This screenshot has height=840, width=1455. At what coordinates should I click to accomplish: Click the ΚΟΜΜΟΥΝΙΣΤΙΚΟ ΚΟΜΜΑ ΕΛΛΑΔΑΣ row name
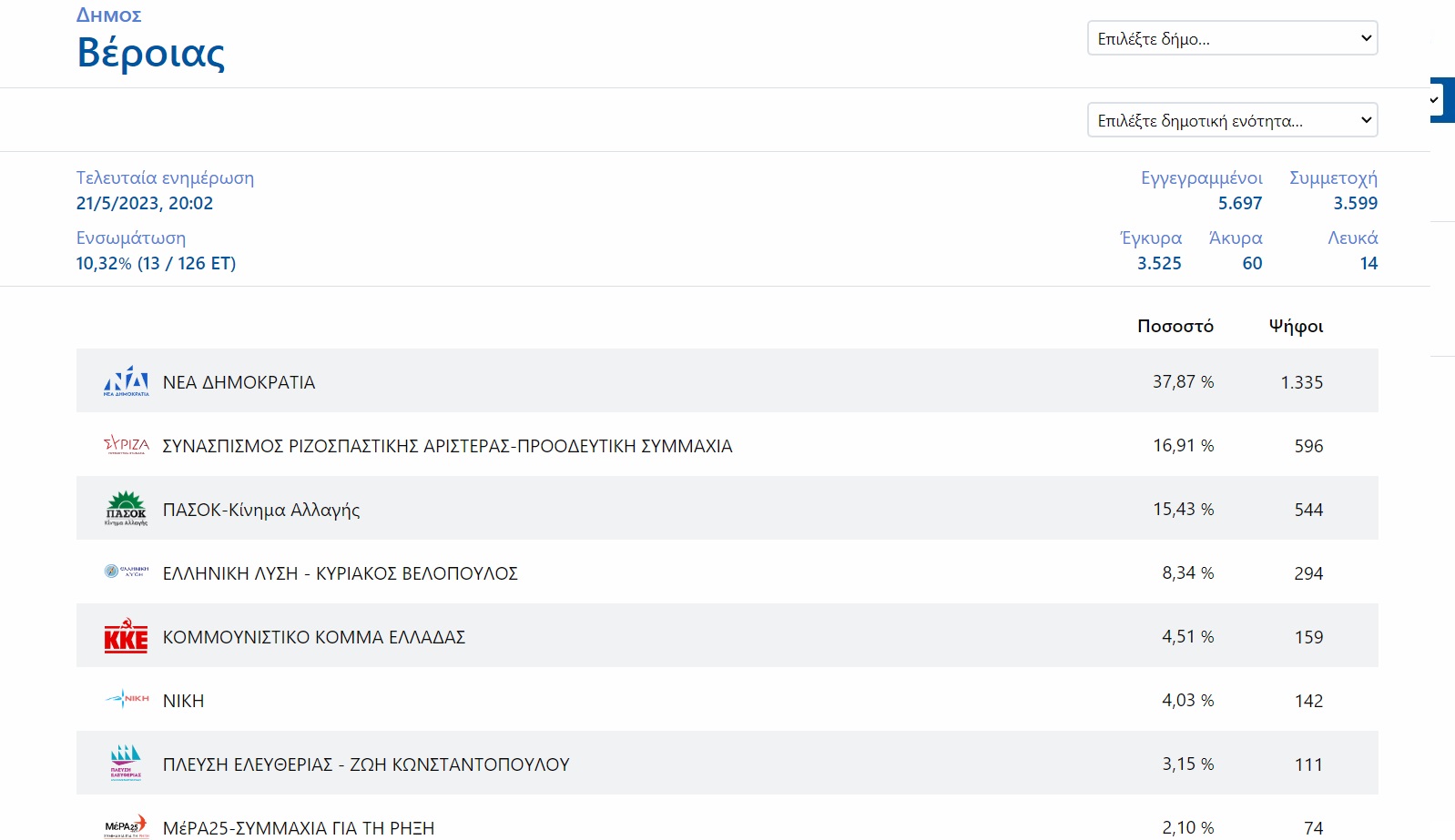click(314, 637)
